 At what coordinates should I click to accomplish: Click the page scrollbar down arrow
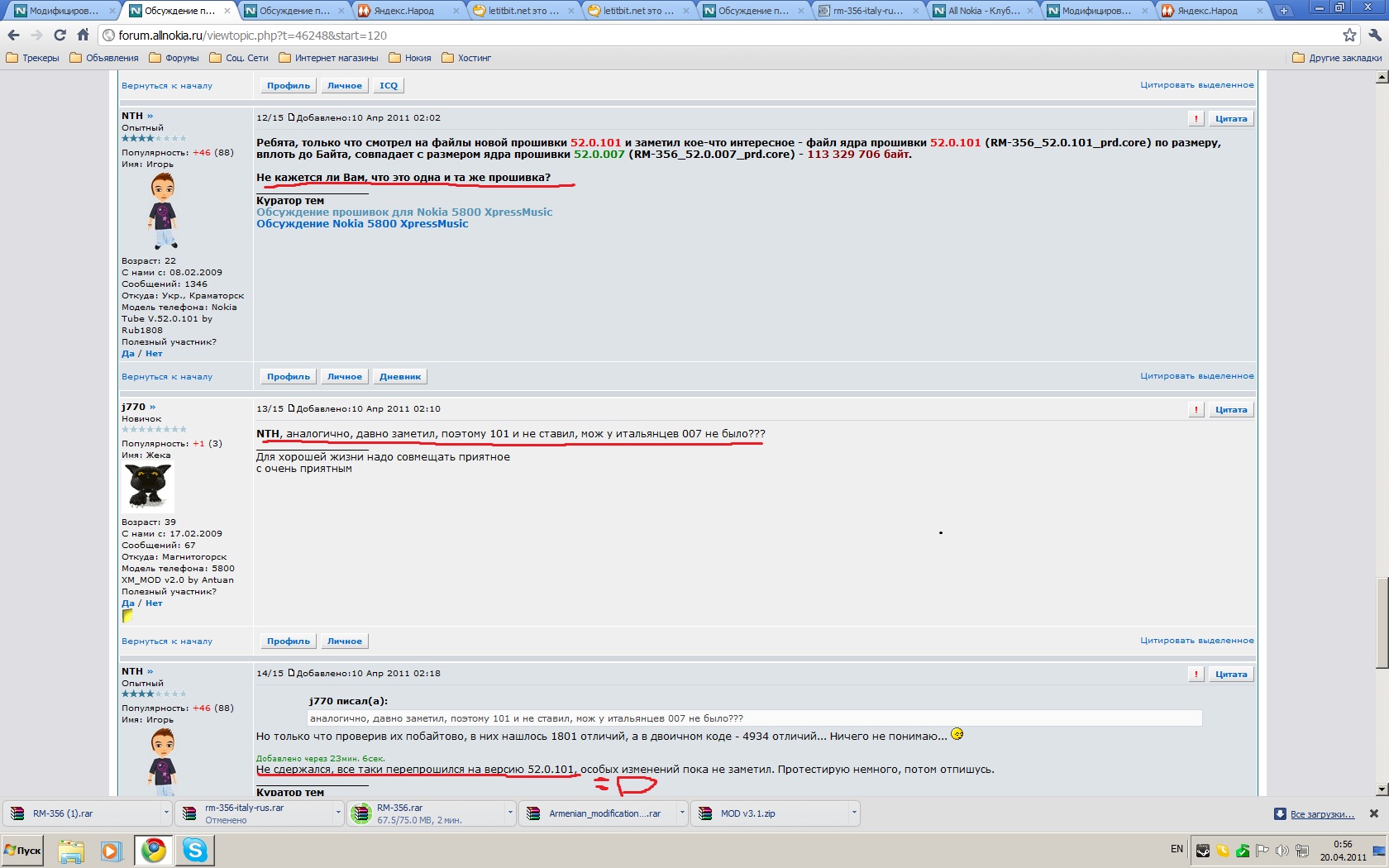click(x=1382, y=789)
